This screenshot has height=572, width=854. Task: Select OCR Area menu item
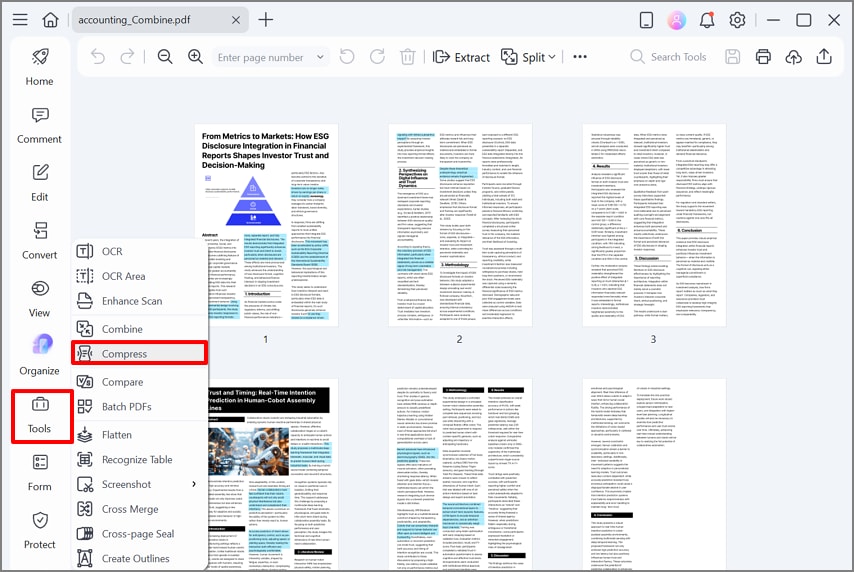coord(141,276)
